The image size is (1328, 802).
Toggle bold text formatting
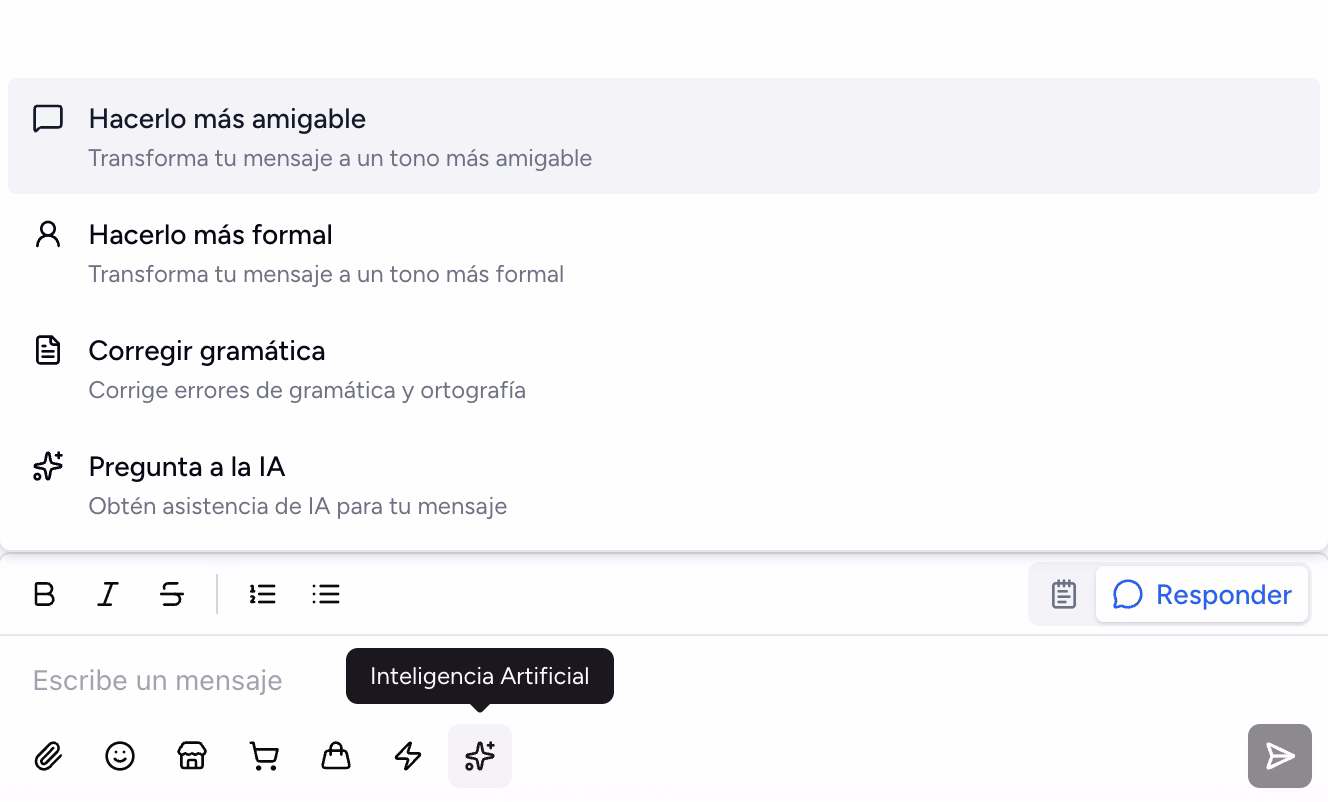point(44,594)
